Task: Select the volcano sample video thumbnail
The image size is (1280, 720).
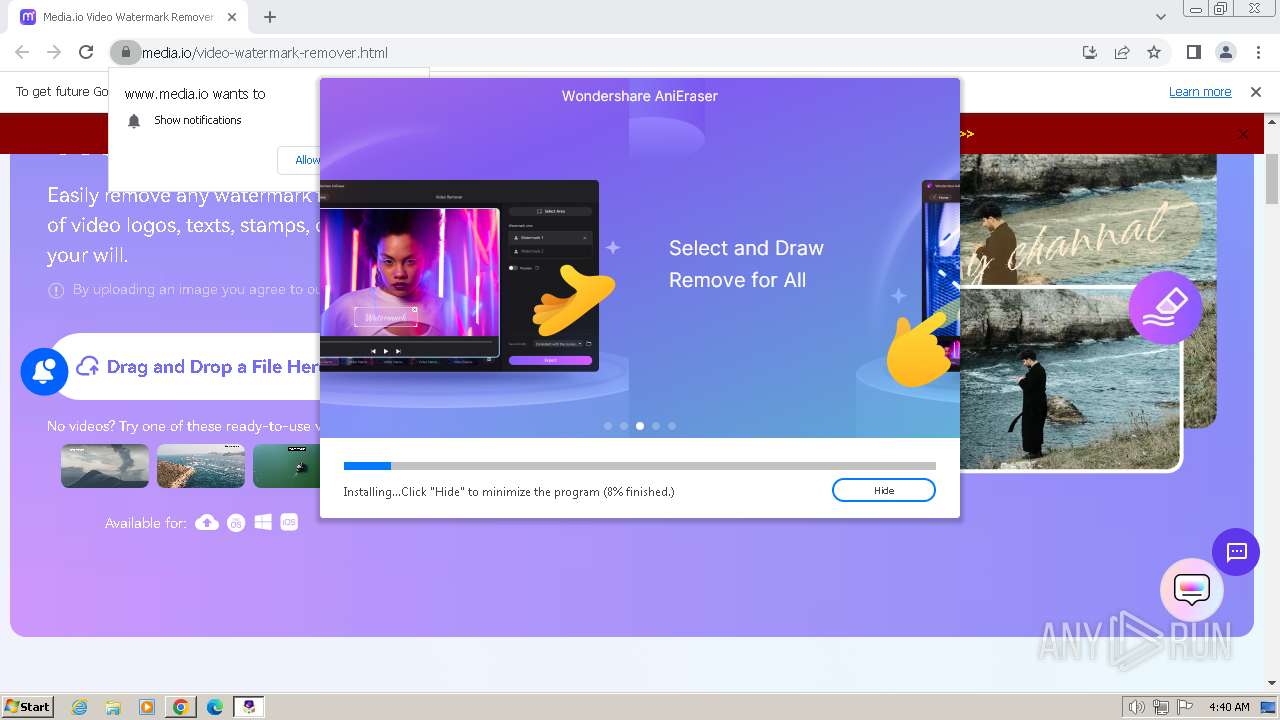Action: [105, 466]
